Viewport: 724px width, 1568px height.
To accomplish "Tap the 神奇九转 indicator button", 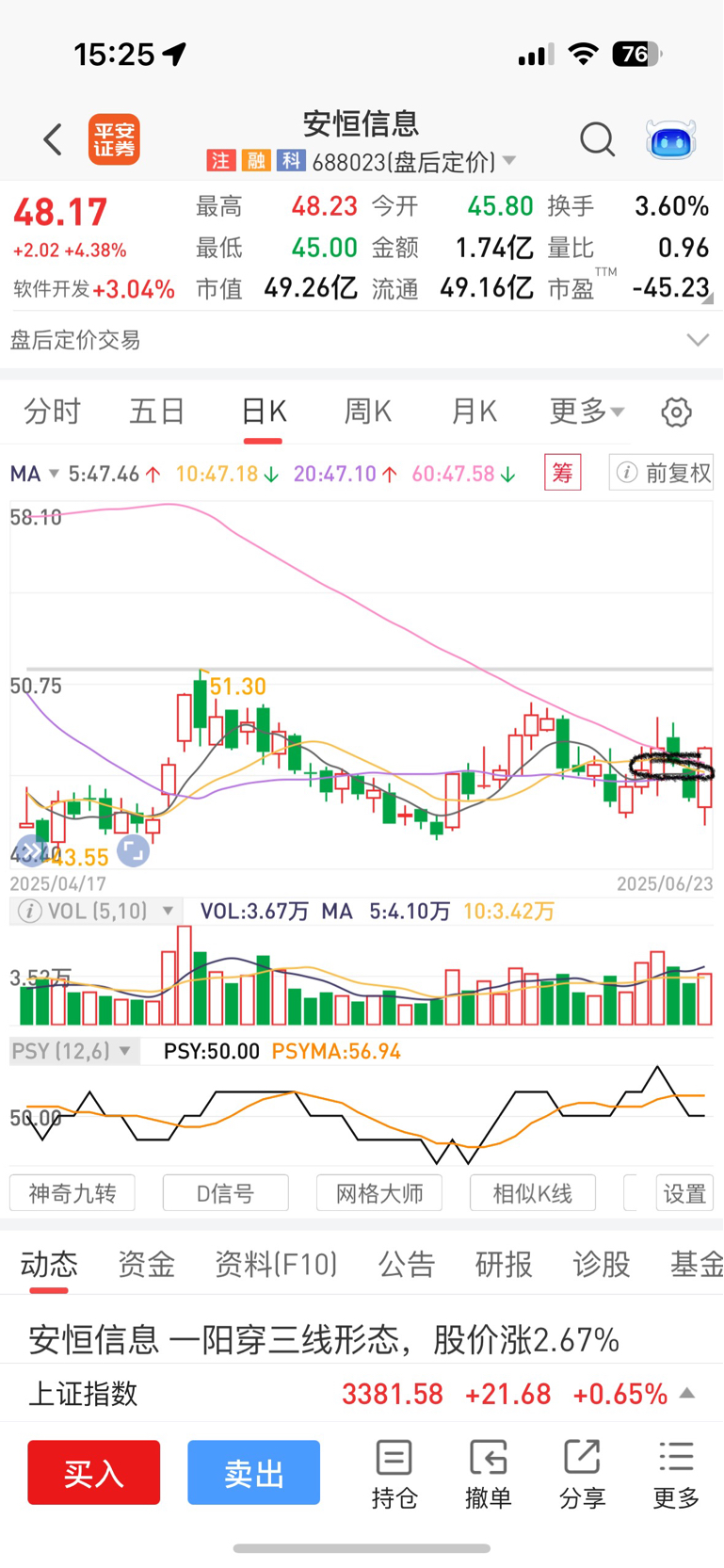I will 72,1193.
